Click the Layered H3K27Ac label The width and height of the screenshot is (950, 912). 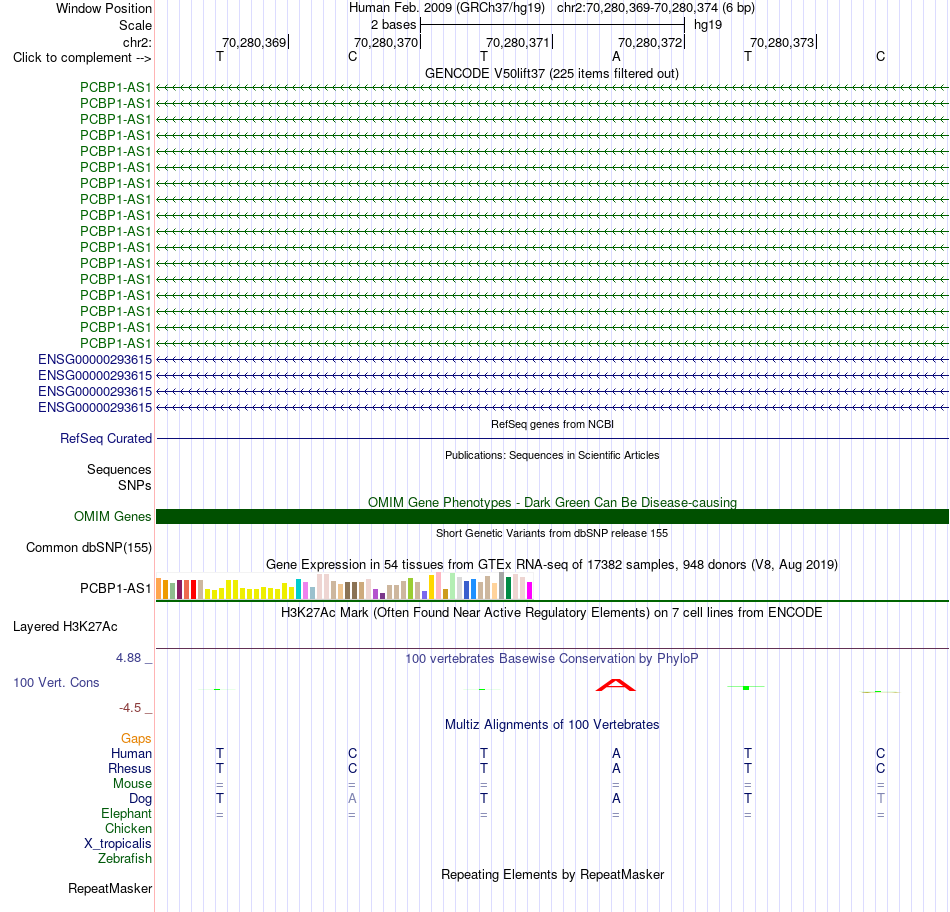65,627
